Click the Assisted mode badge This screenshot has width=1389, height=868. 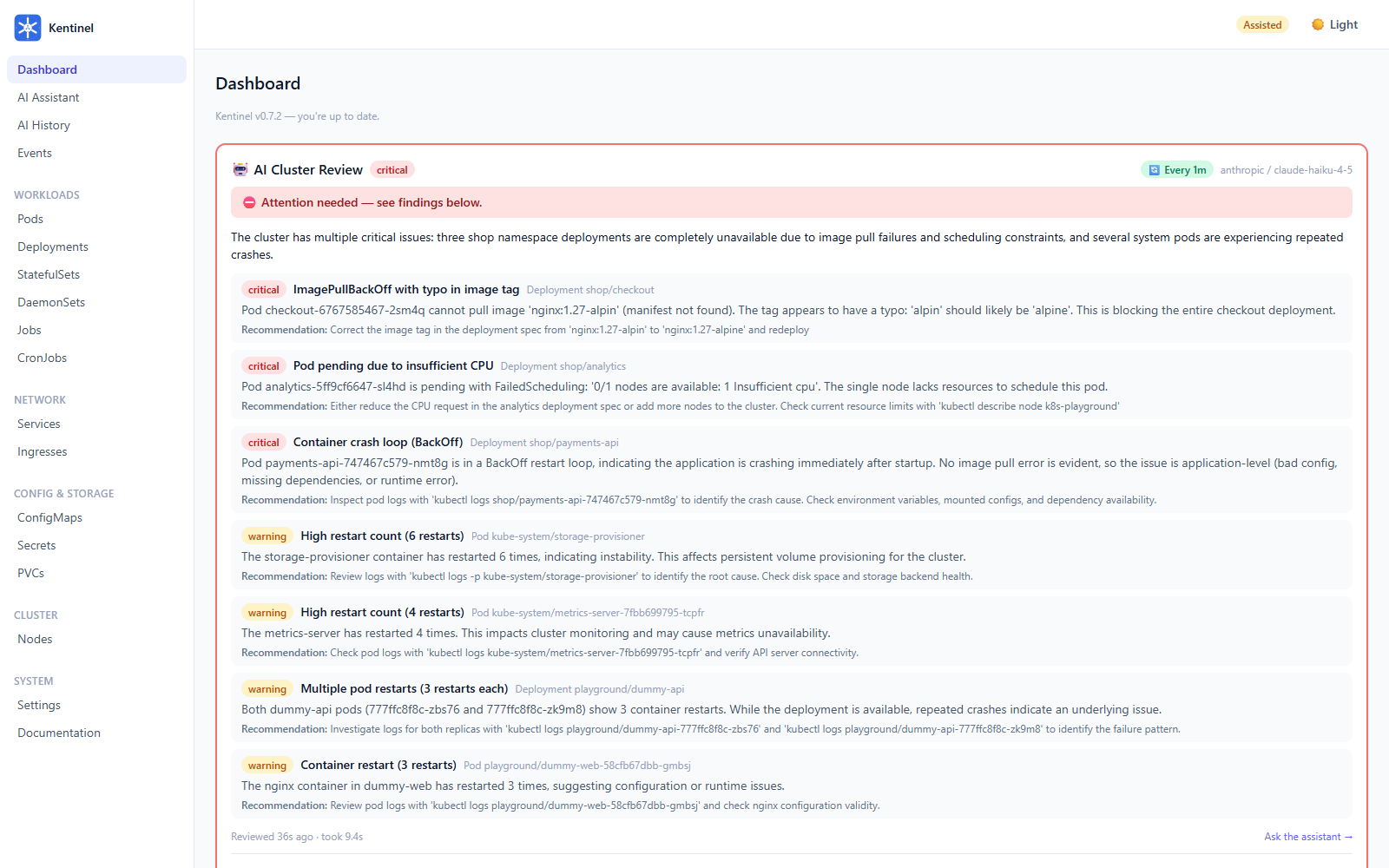tap(1262, 24)
